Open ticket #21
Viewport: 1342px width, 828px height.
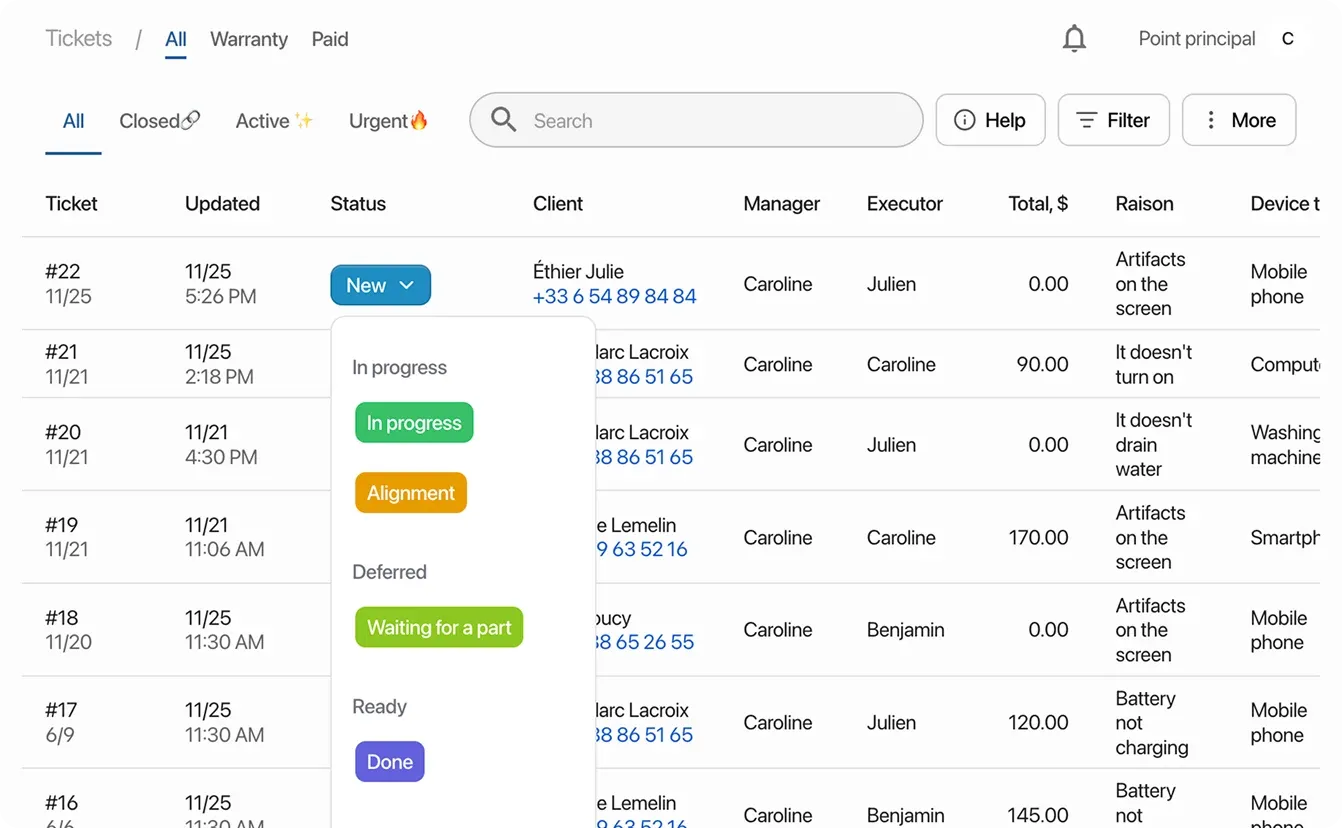coord(61,352)
